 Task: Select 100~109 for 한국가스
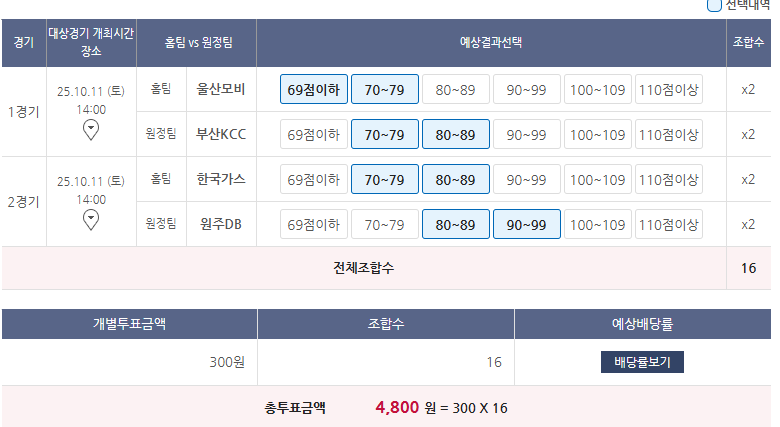tap(598, 179)
